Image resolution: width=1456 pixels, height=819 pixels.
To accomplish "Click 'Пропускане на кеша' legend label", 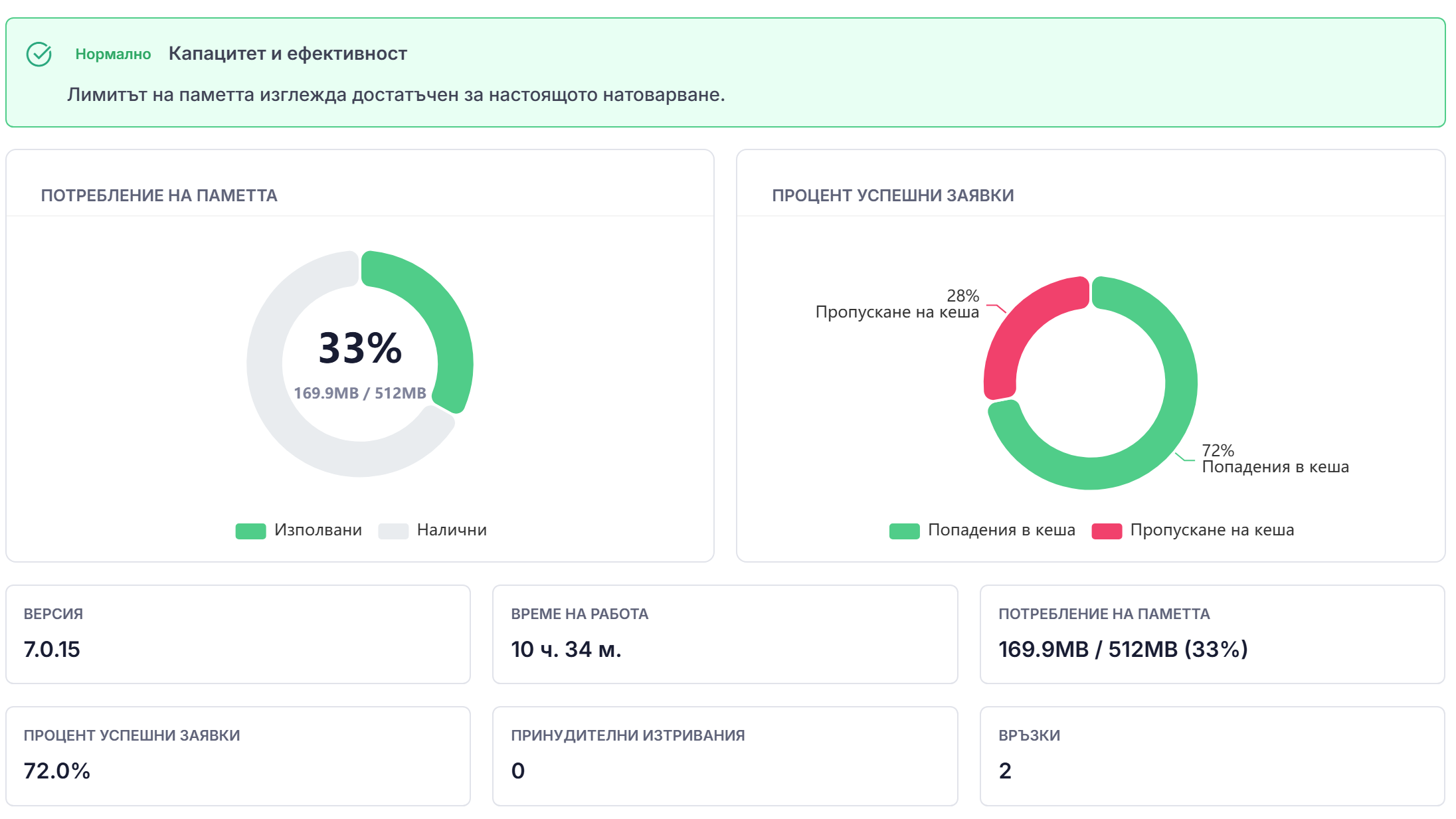I will pos(1212,530).
